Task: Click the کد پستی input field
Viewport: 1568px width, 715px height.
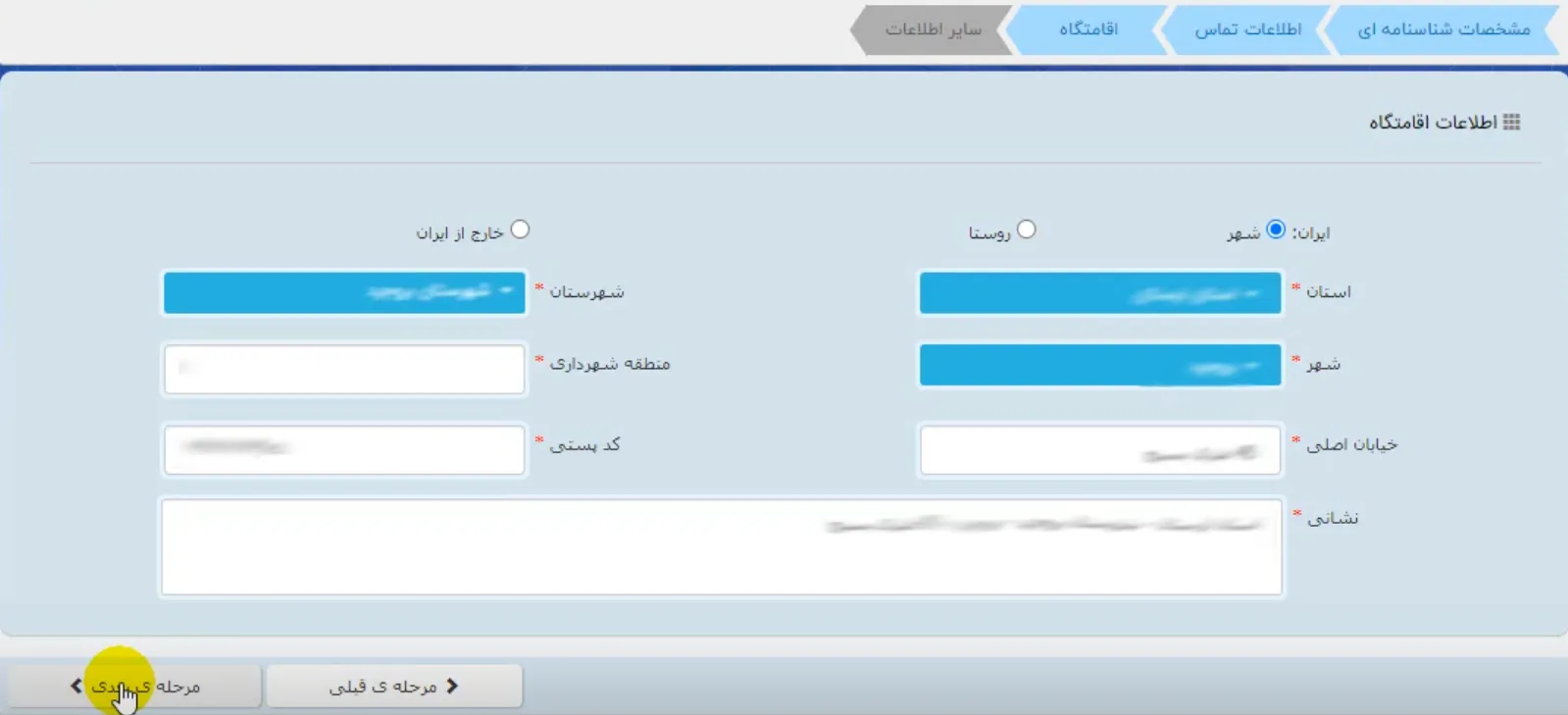Action: tap(344, 449)
